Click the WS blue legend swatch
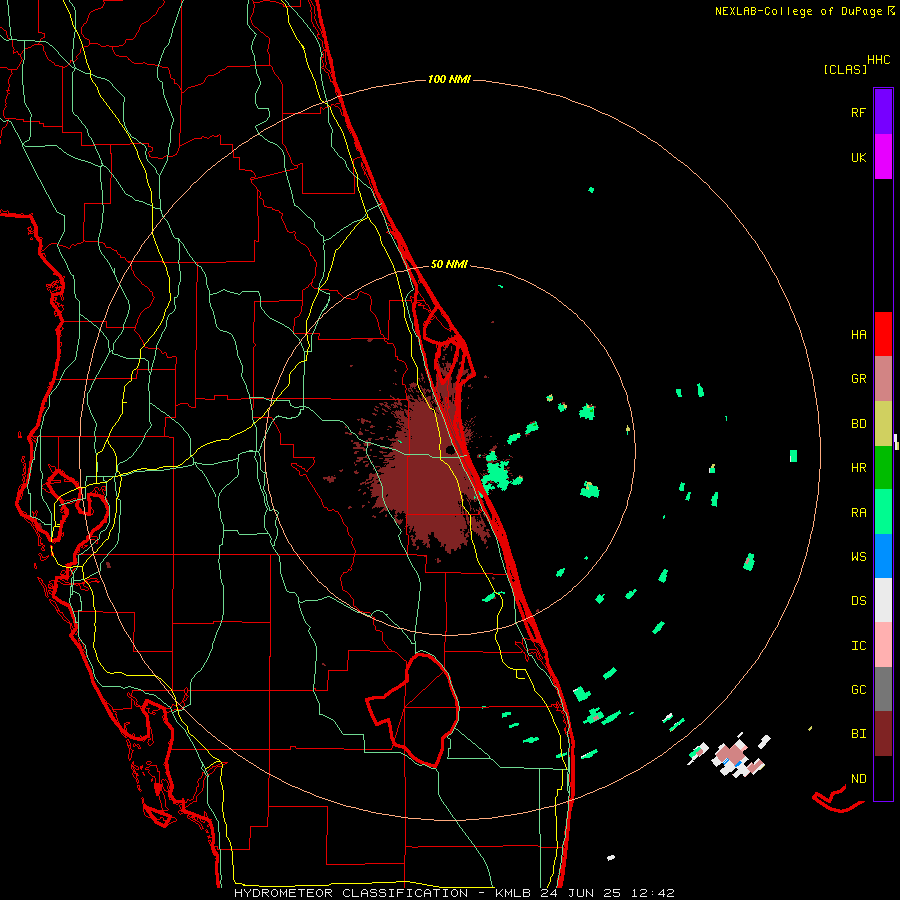The height and width of the screenshot is (900, 900). [883, 556]
